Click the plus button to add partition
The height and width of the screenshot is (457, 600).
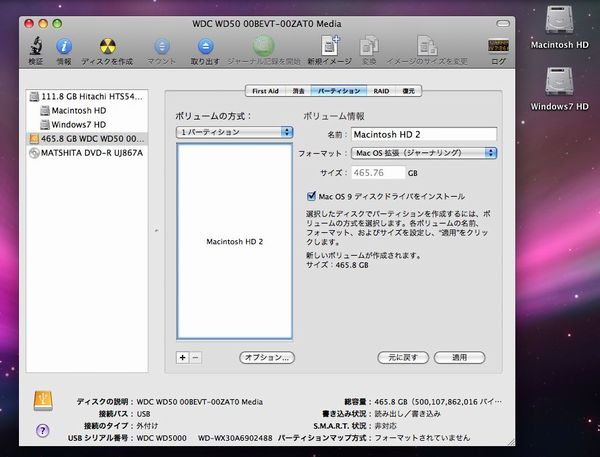(x=183, y=357)
